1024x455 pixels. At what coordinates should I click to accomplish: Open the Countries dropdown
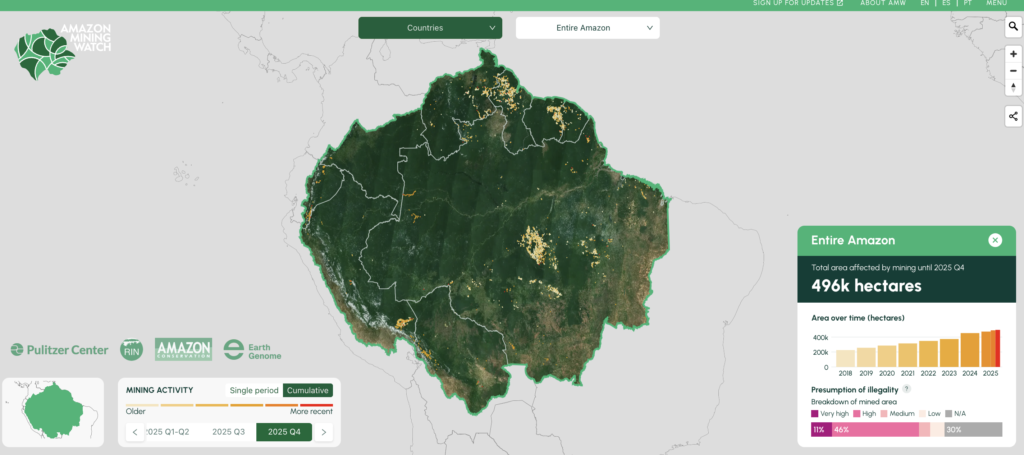coord(430,28)
